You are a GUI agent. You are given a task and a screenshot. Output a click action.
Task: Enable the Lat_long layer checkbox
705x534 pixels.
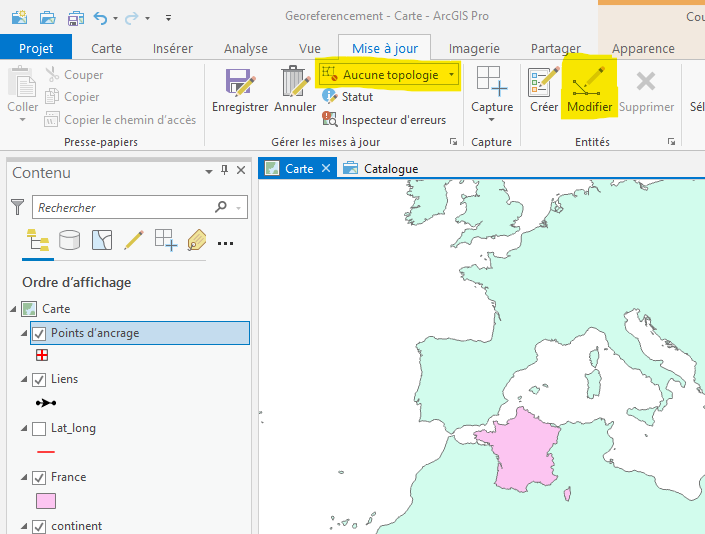tap(40, 428)
